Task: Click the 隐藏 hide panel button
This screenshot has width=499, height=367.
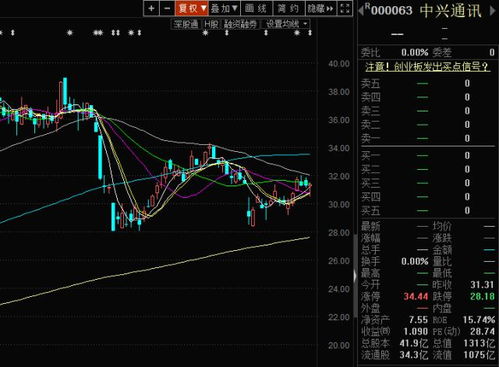Action: pos(321,8)
